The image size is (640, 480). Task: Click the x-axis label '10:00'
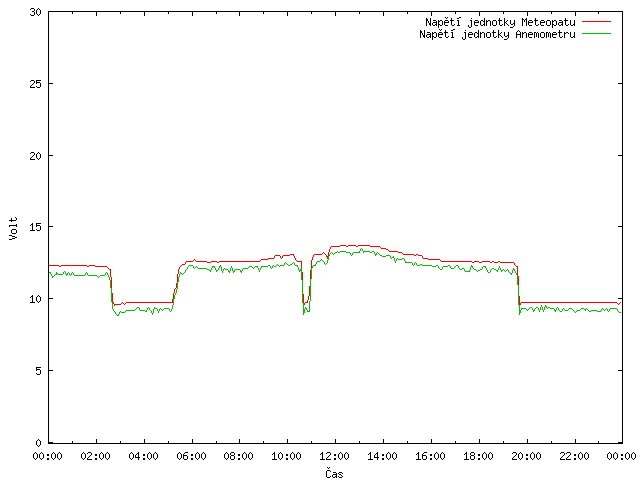tap(287, 456)
